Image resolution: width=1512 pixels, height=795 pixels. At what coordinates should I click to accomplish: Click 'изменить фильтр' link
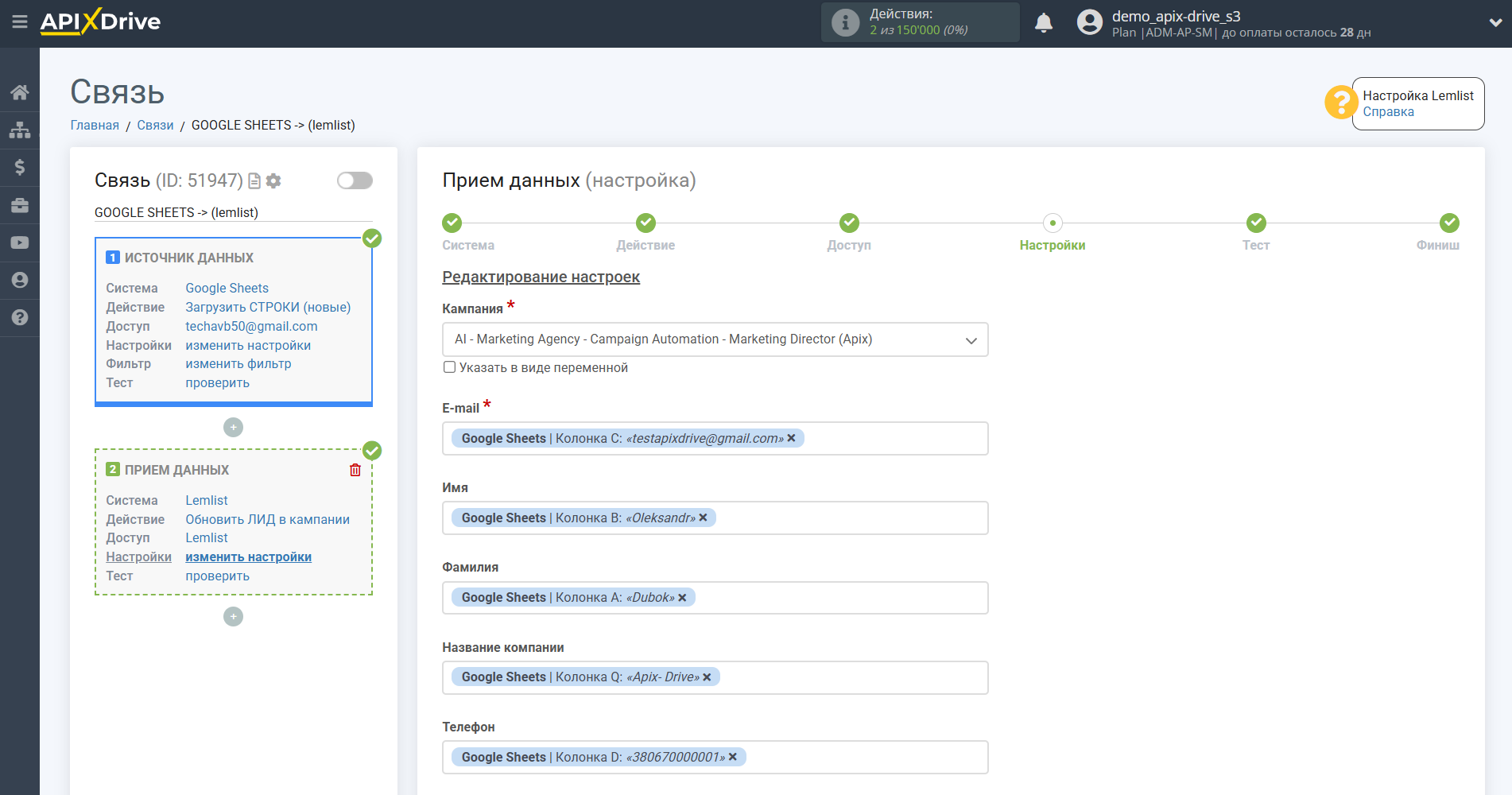238,363
